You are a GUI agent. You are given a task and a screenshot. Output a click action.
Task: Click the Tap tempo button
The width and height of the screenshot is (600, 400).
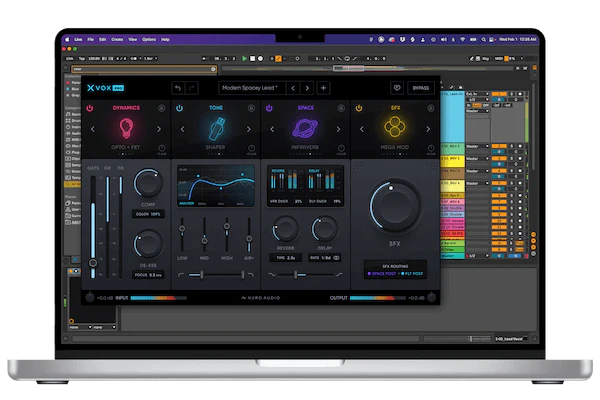tap(82, 59)
